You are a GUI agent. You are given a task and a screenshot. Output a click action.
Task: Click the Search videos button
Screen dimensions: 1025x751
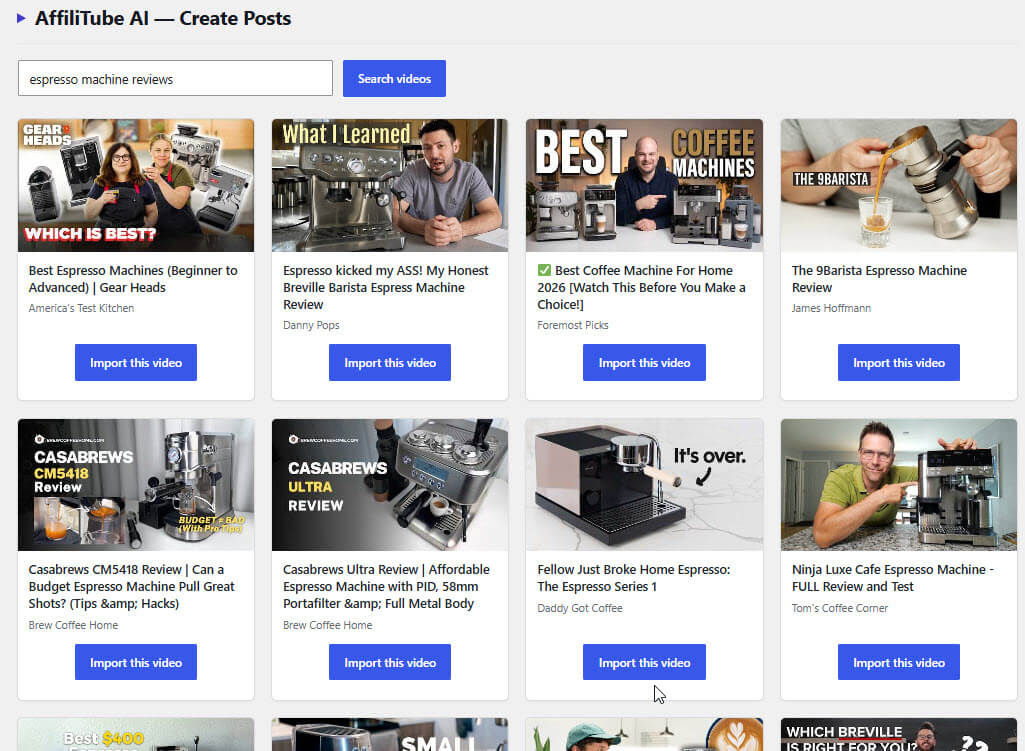click(x=394, y=78)
